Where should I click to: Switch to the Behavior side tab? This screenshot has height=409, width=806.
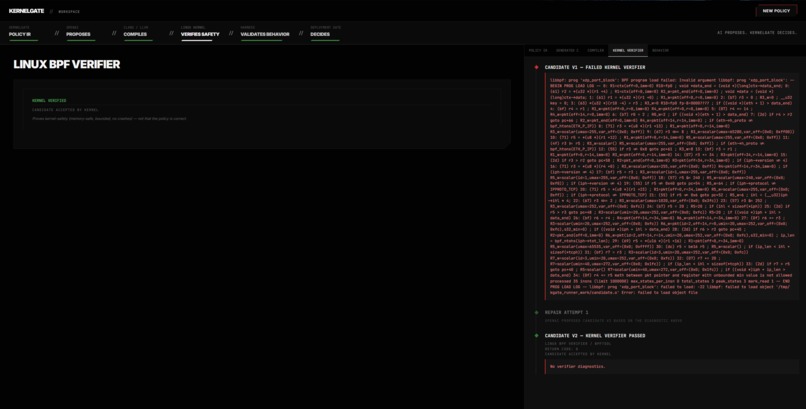[x=661, y=50]
